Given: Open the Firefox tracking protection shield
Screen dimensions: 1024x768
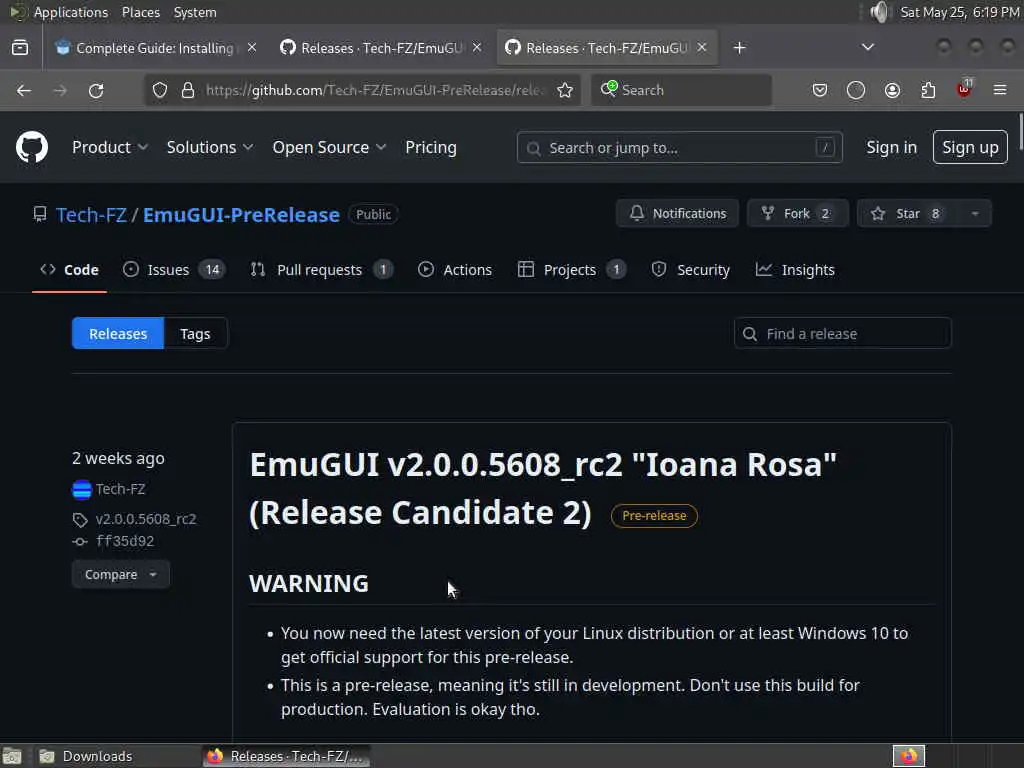Looking at the screenshot, I should click(x=160, y=90).
